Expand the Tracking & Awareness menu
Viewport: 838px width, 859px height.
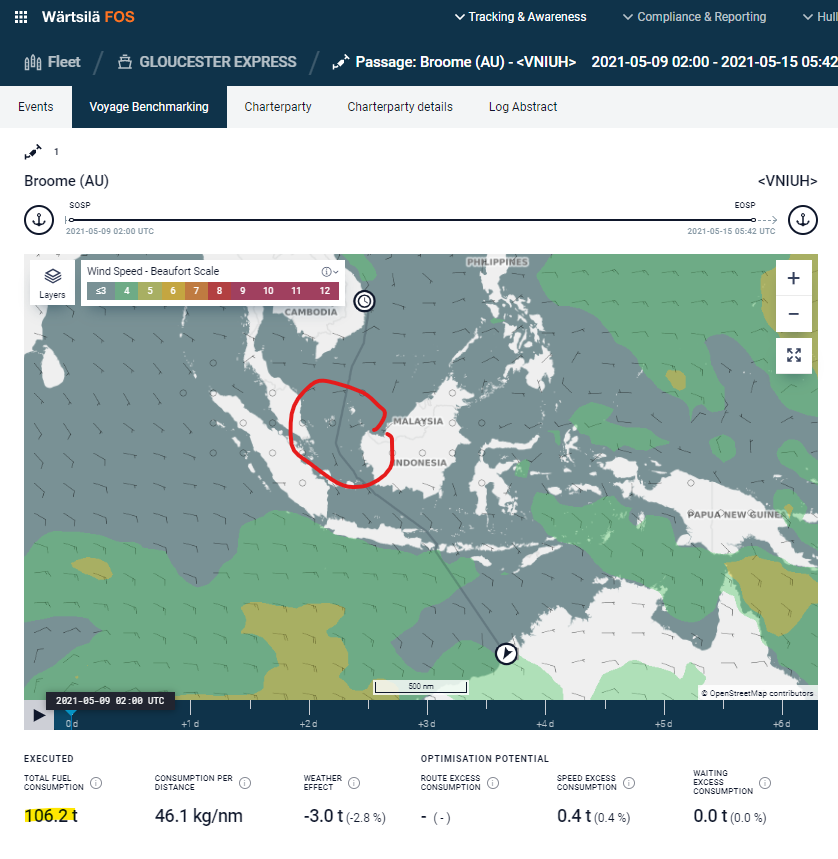[x=520, y=17]
